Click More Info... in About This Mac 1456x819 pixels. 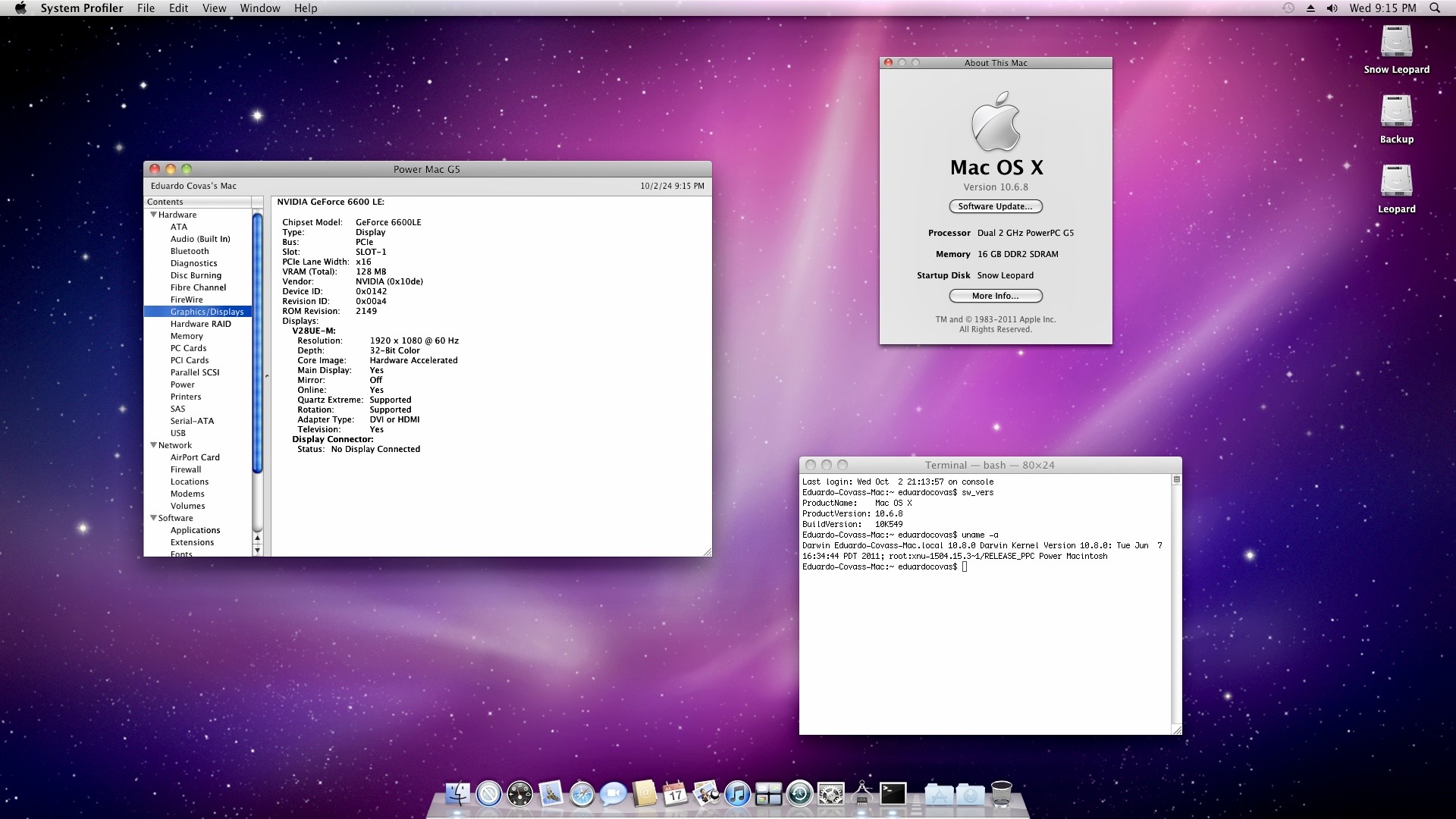996,296
